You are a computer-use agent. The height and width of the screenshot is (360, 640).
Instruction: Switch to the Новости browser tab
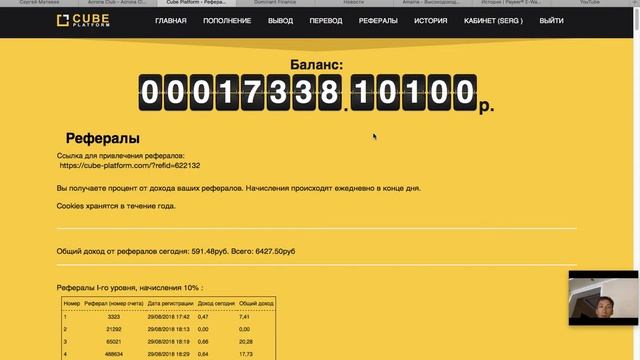pos(353,2)
